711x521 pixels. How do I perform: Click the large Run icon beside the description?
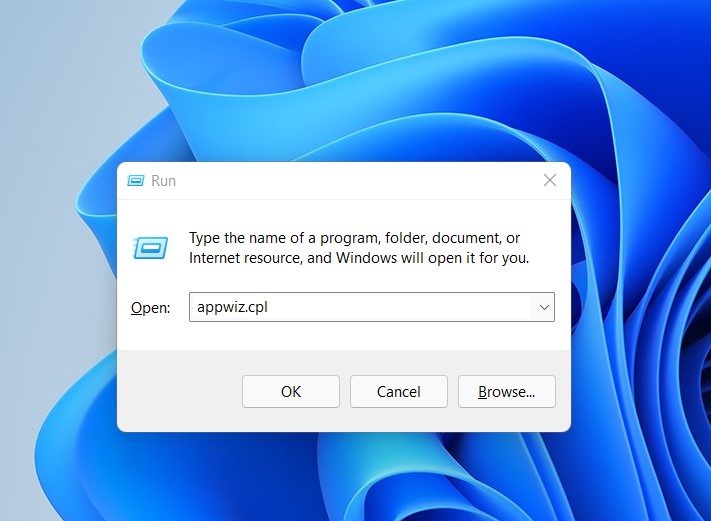pos(150,247)
